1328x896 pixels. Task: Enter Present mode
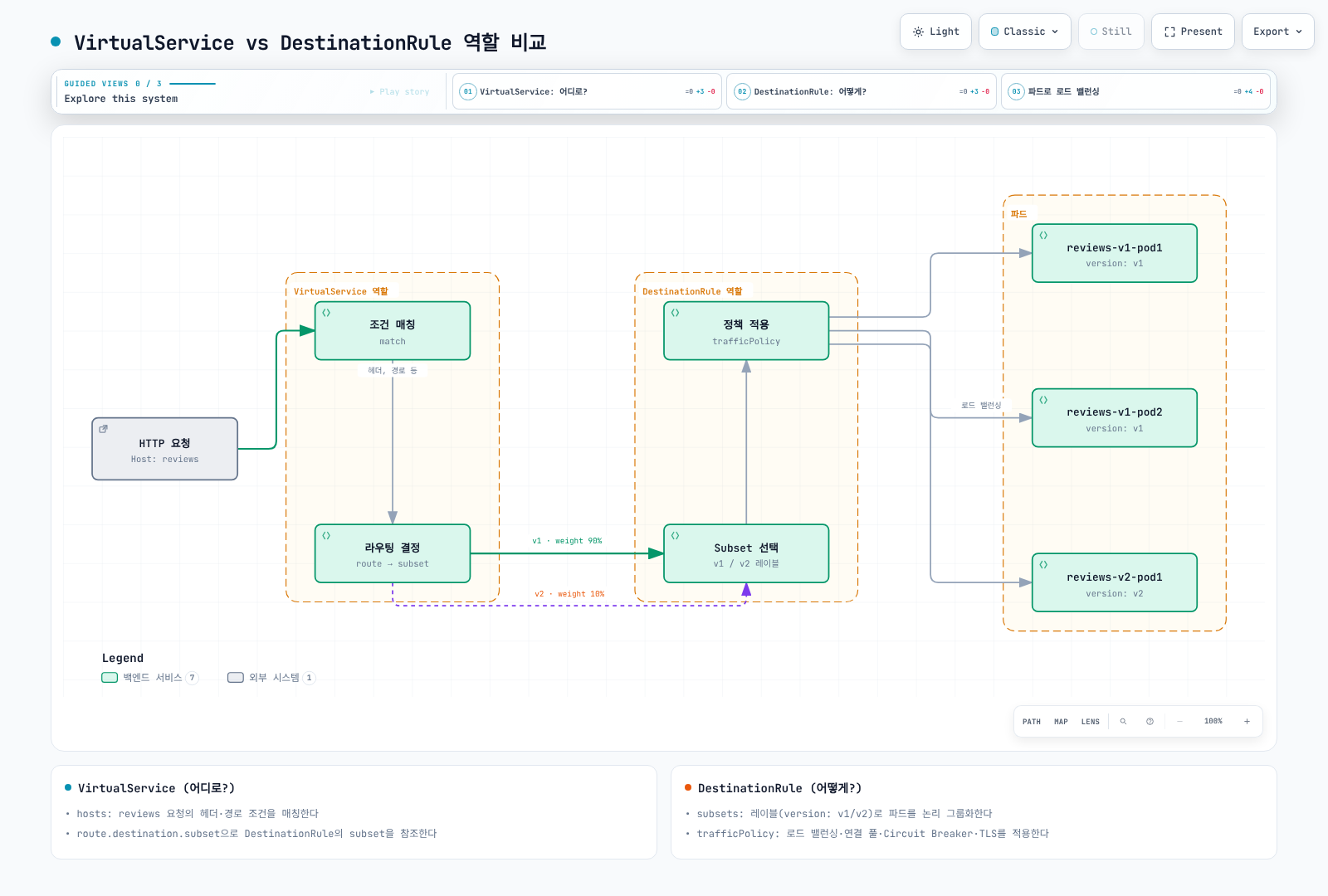pos(1193,32)
